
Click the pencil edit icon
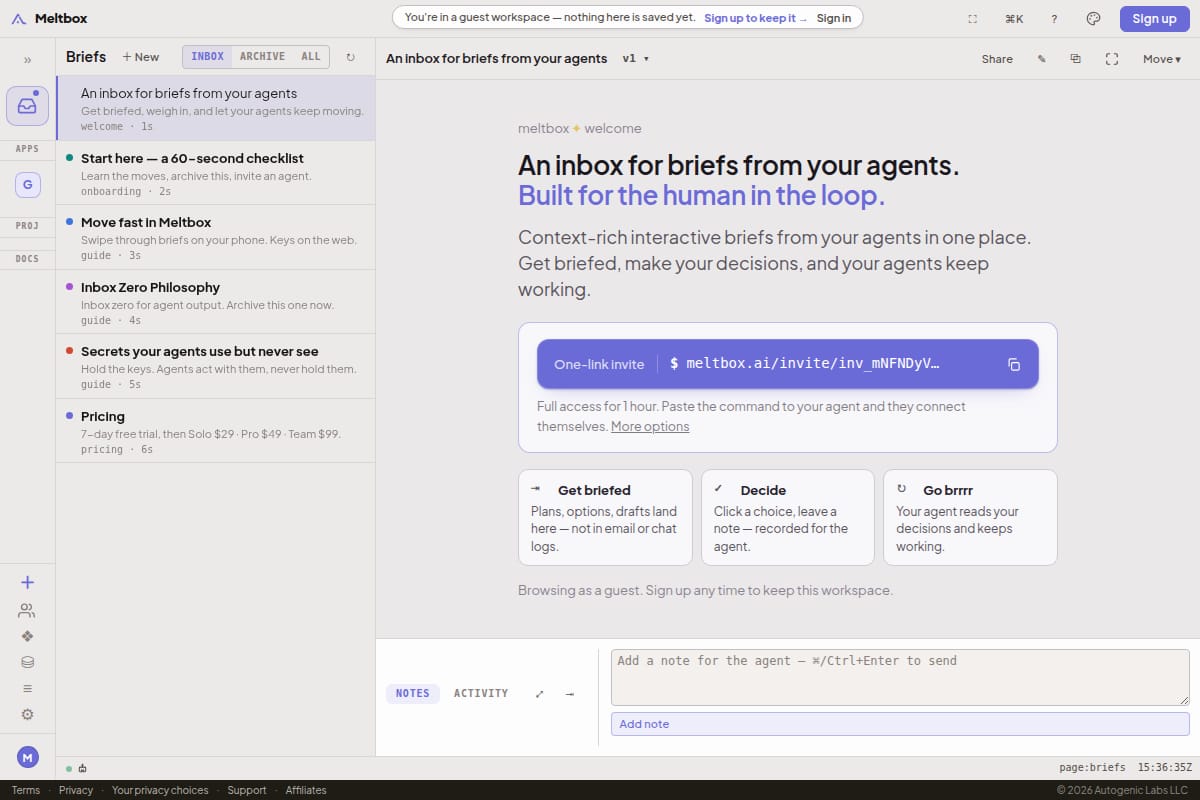(1041, 59)
